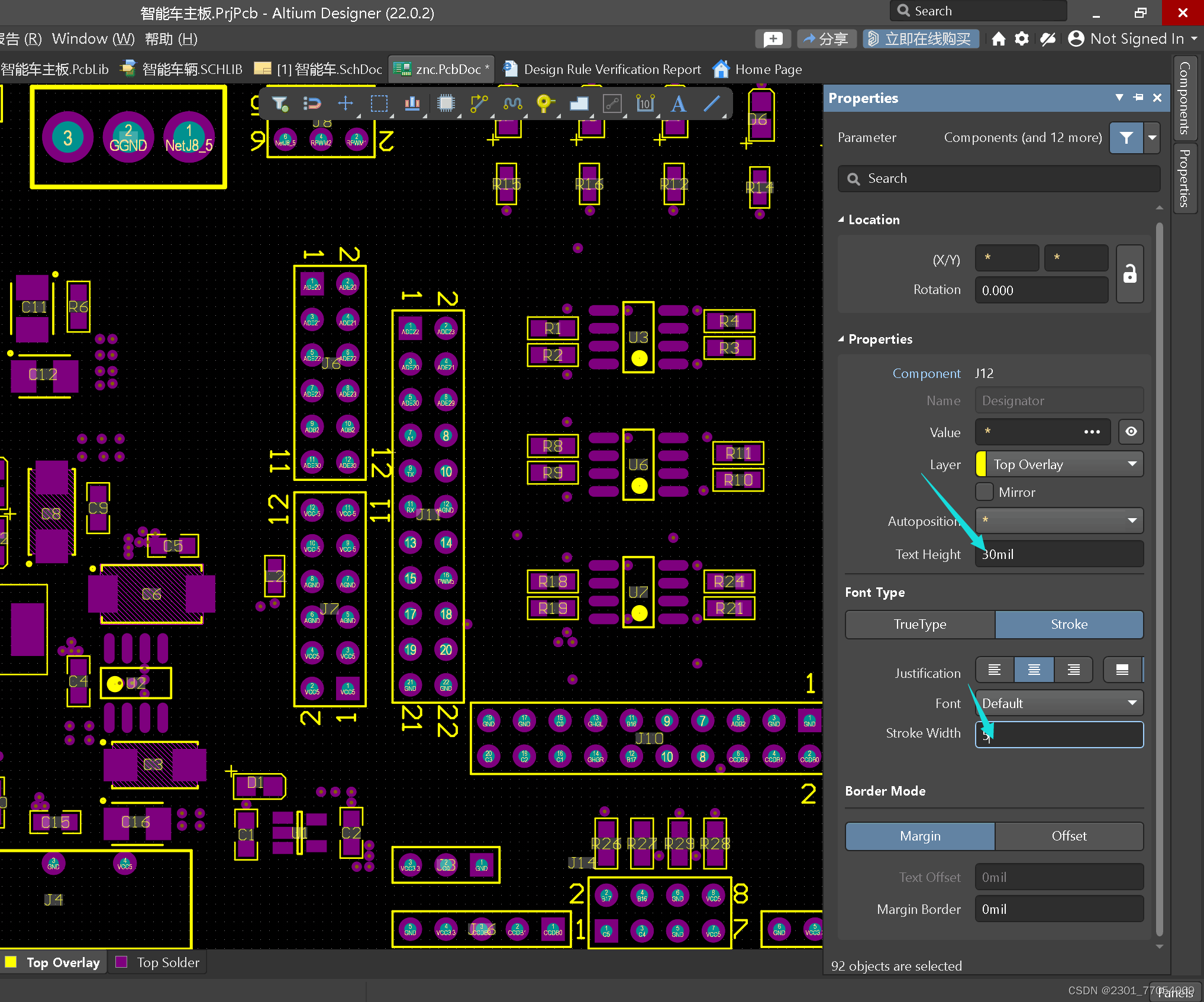Enable the Mirror checkbox

click(x=984, y=492)
